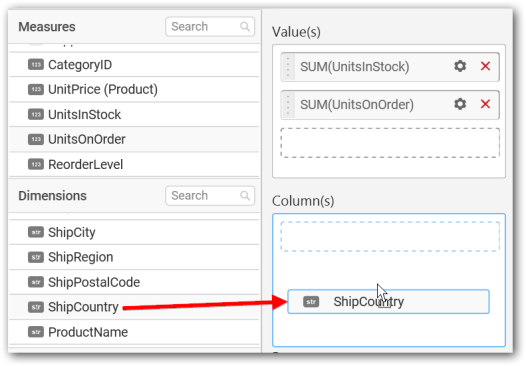Select CategoryID measure
Image resolution: width=526 pixels, height=366 pixels.
pos(134,64)
